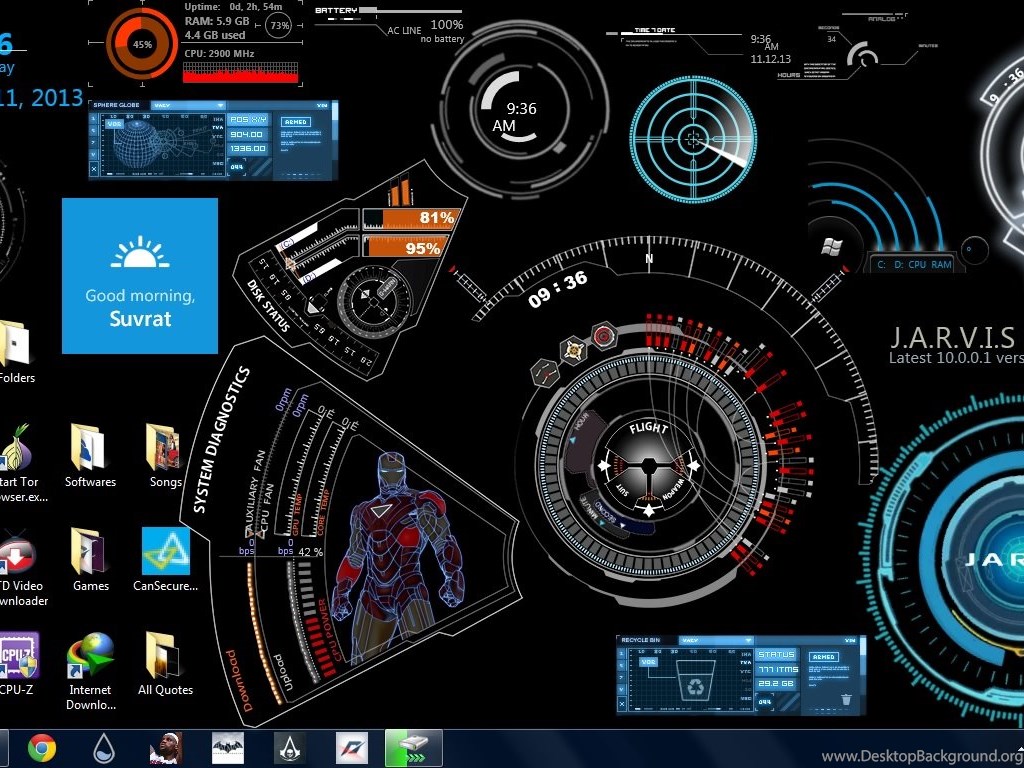
Task: Select the All Quotes folder icon
Action: point(165,664)
